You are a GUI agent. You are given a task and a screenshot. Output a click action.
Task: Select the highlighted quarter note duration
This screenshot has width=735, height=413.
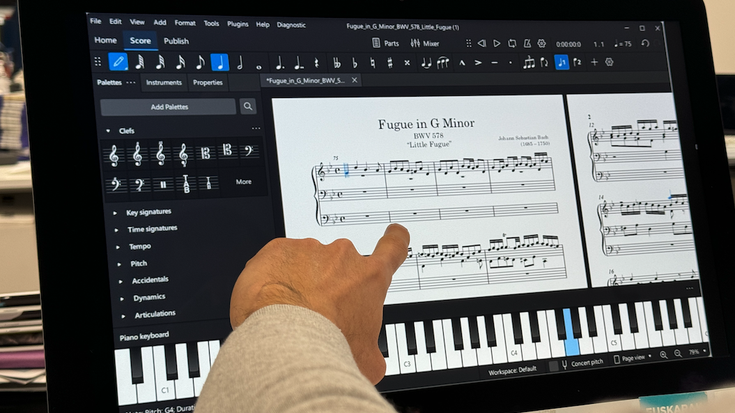click(x=220, y=62)
